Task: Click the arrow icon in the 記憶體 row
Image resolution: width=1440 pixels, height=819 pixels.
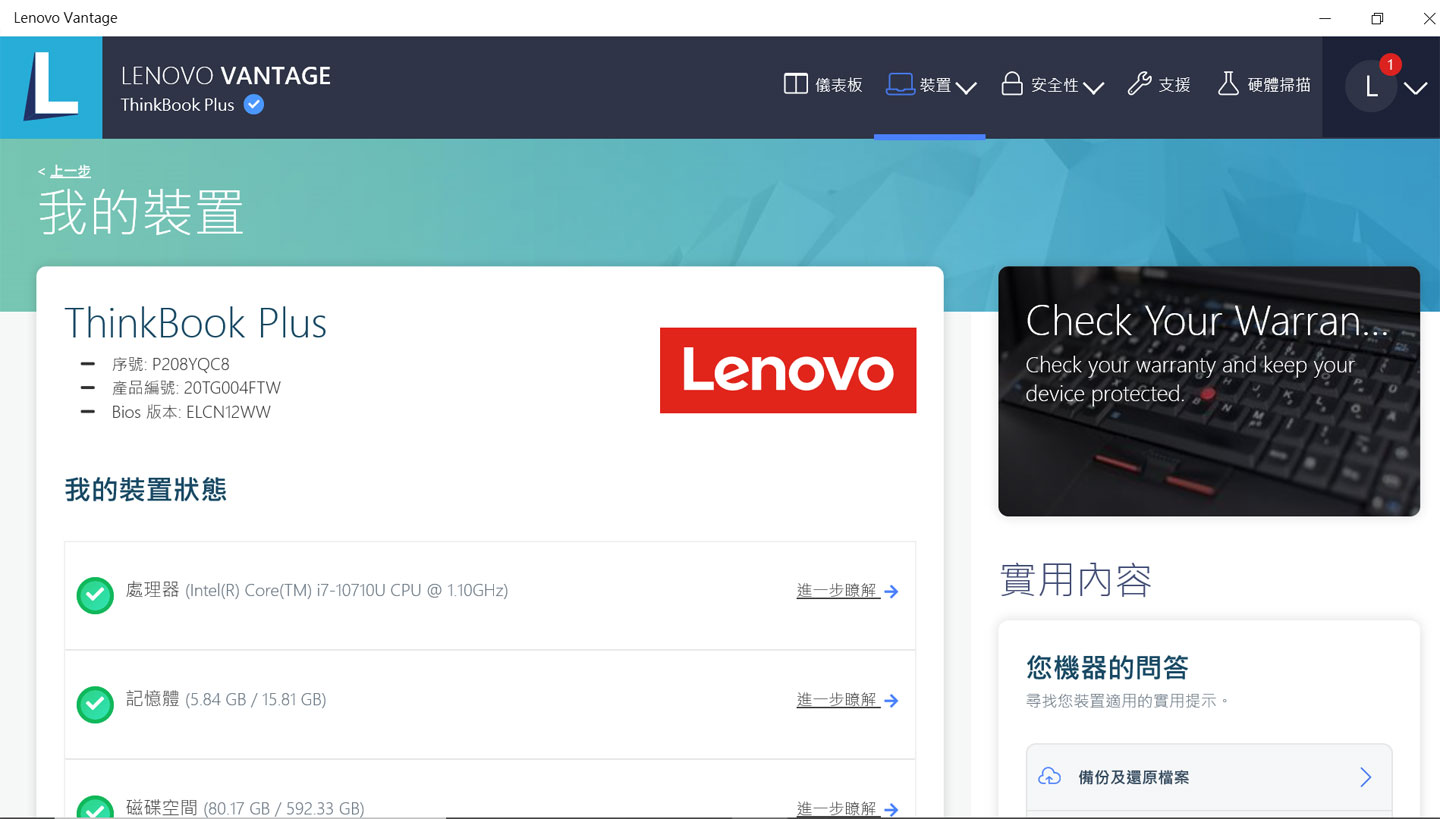Action: 891,701
